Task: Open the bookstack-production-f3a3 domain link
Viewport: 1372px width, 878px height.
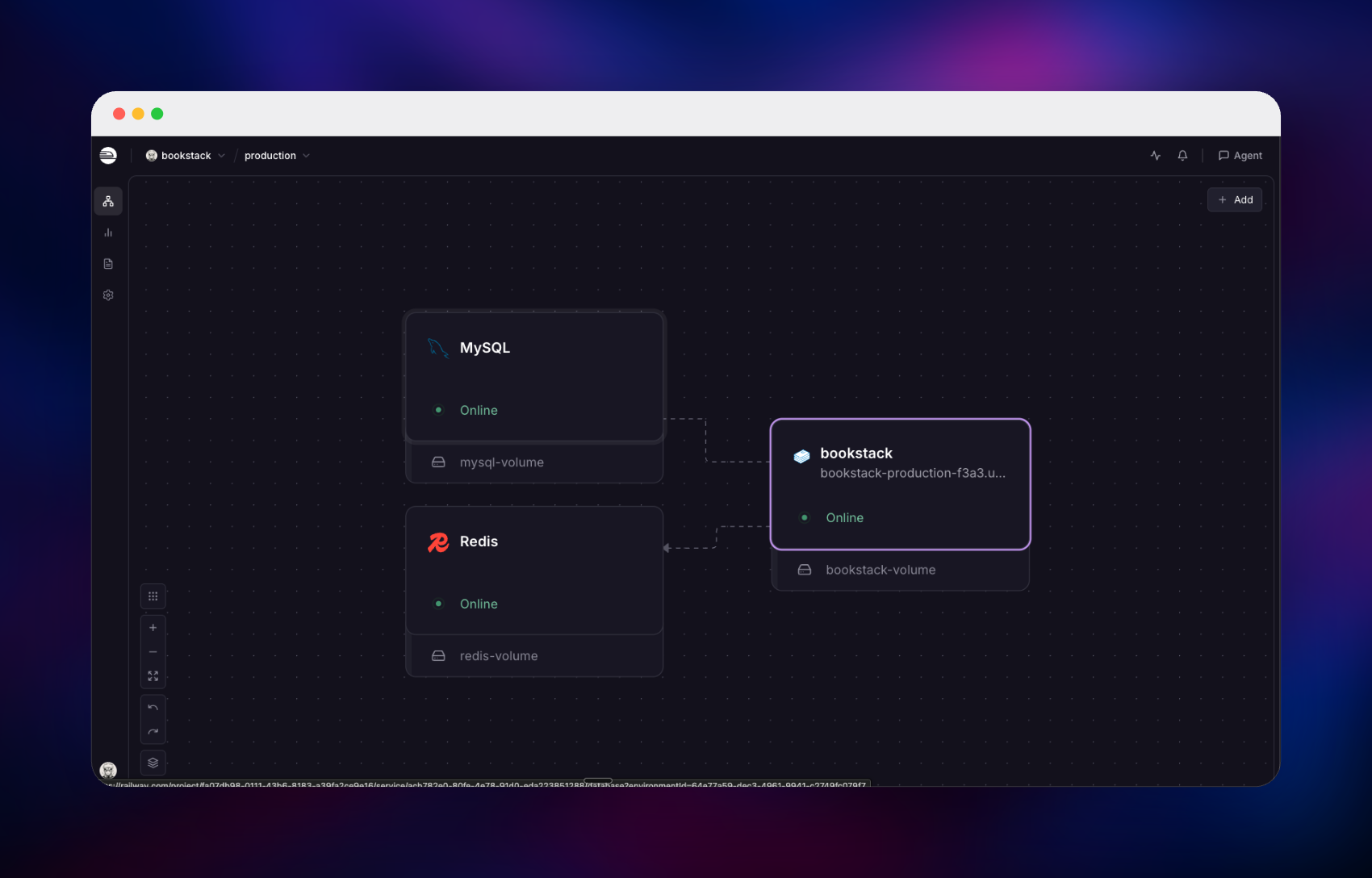Action: (x=913, y=473)
